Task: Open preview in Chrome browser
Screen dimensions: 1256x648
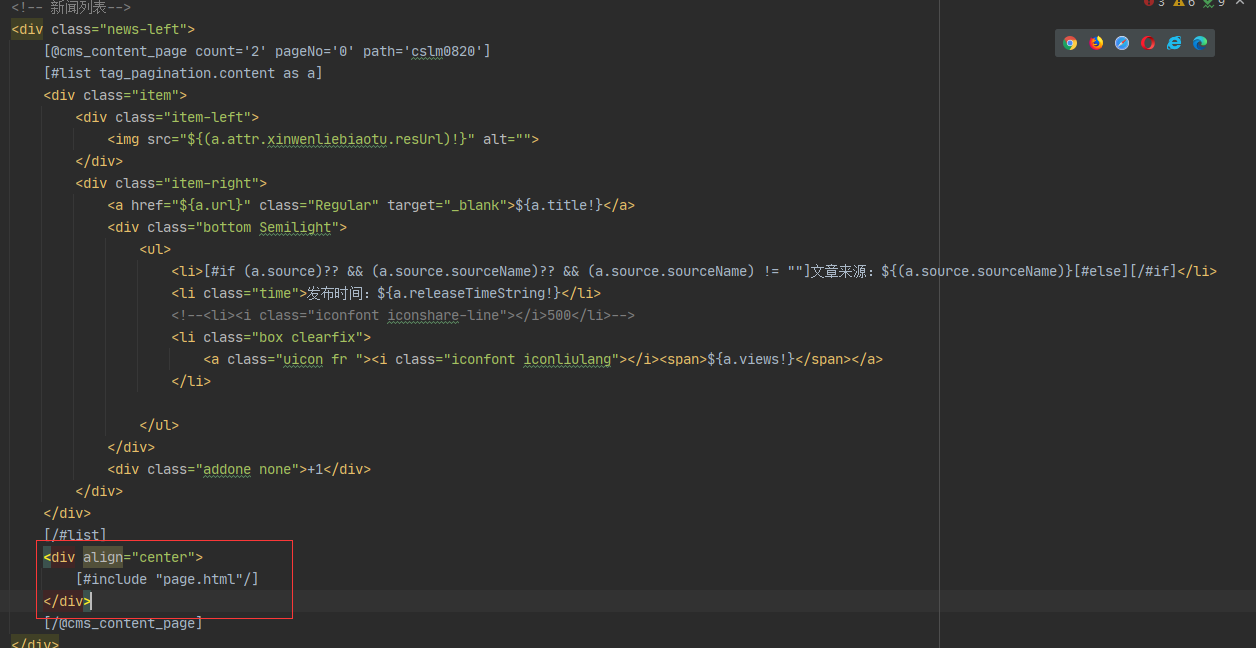Action: coord(1070,43)
